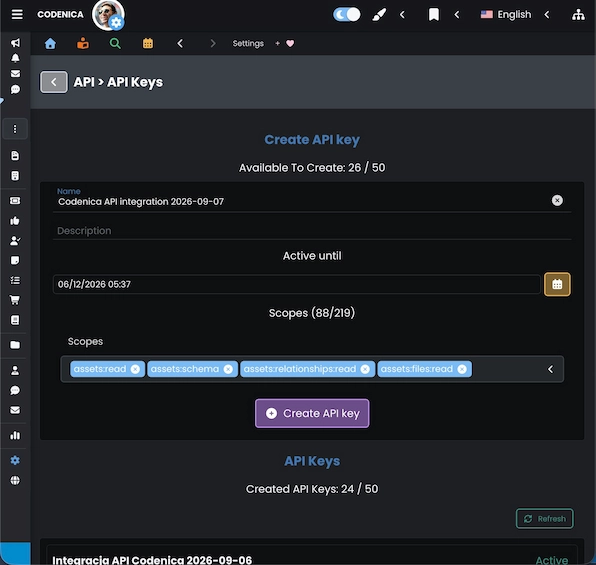Open the lower envelope sidebar icon
This screenshot has height=565, width=596.
click(x=15, y=410)
